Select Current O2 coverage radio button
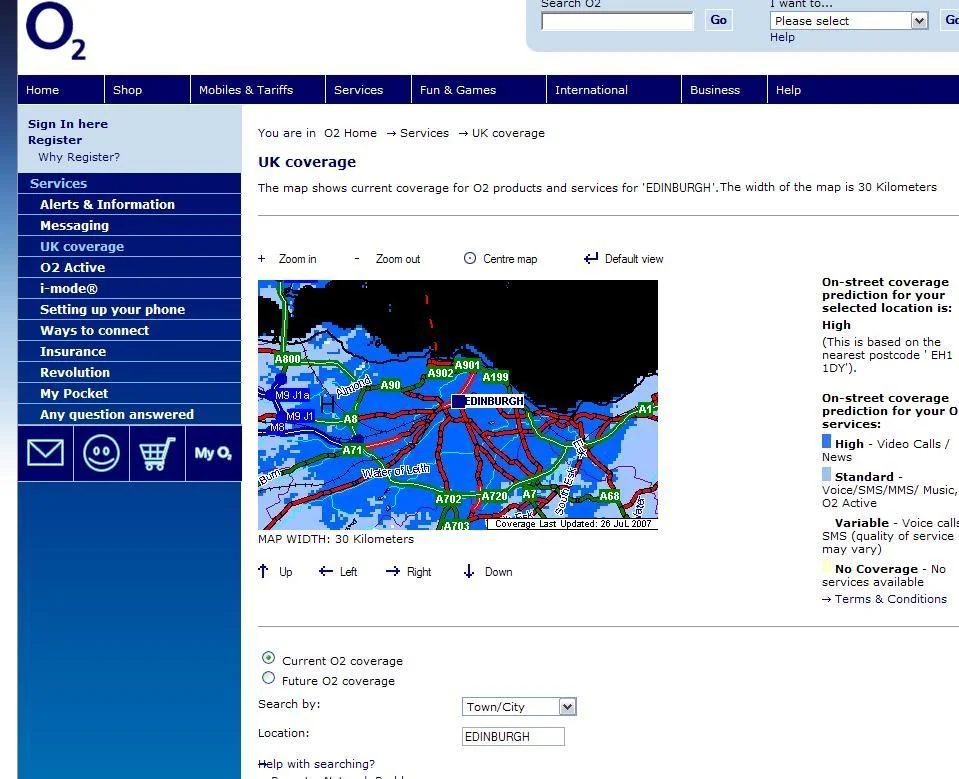959x779 pixels. tap(268, 658)
